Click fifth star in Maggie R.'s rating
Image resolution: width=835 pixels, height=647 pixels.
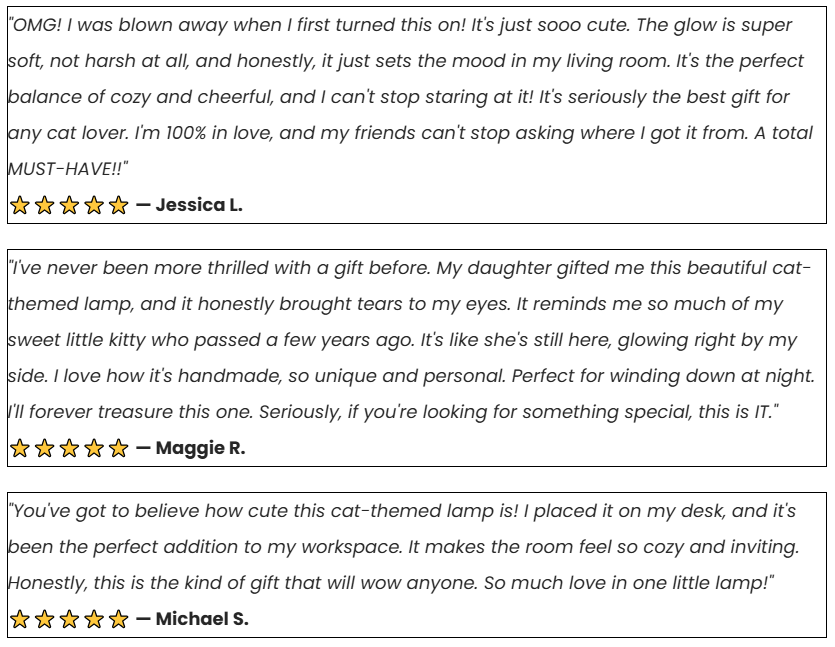(x=118, y=449)
